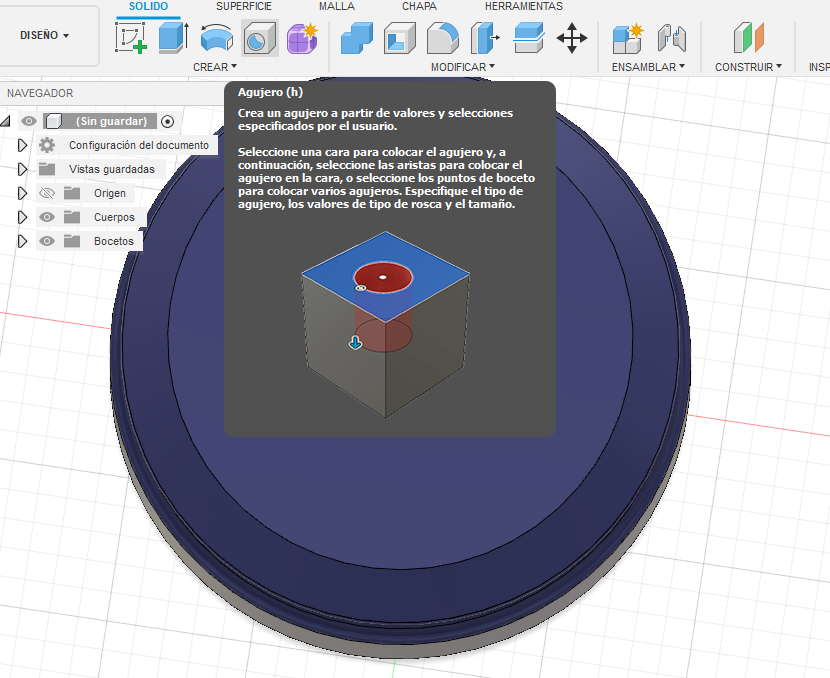Open the CREAR dropdown menu
The image size is (830, 678).
[x=214, y=67]
